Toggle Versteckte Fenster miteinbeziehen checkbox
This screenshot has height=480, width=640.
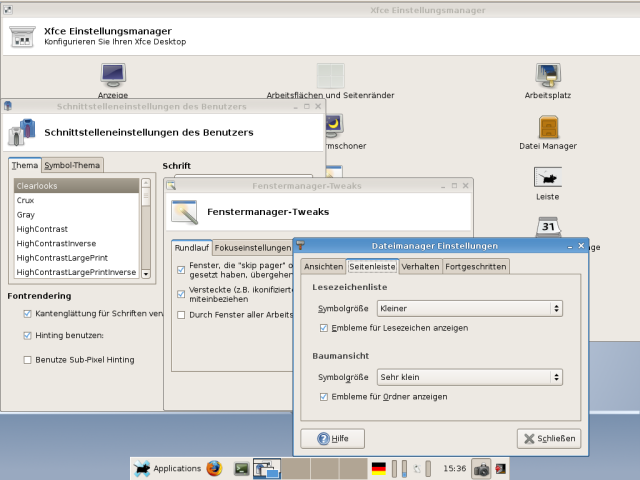point(181,294)
